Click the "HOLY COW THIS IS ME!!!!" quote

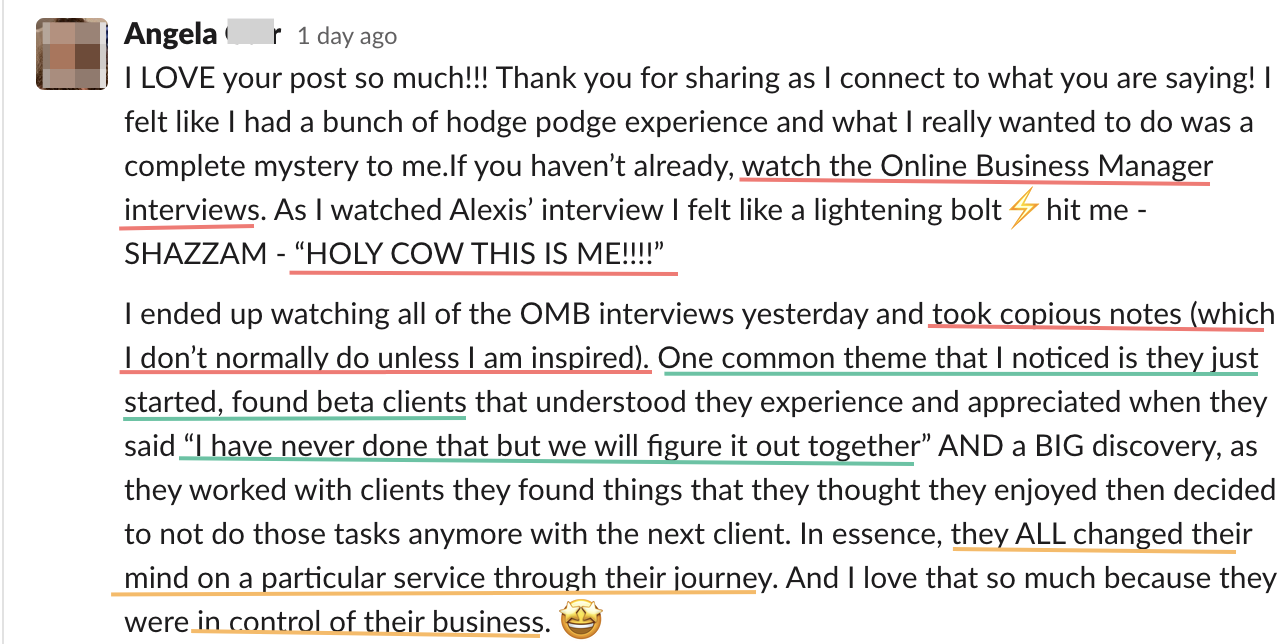coord(481,254)
